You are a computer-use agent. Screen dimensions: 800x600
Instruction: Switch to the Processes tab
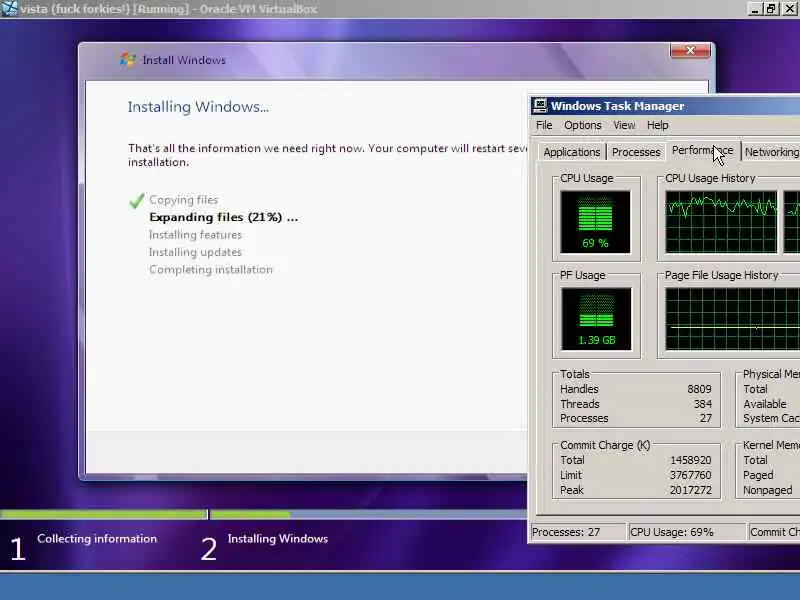[x=636, y=152]
